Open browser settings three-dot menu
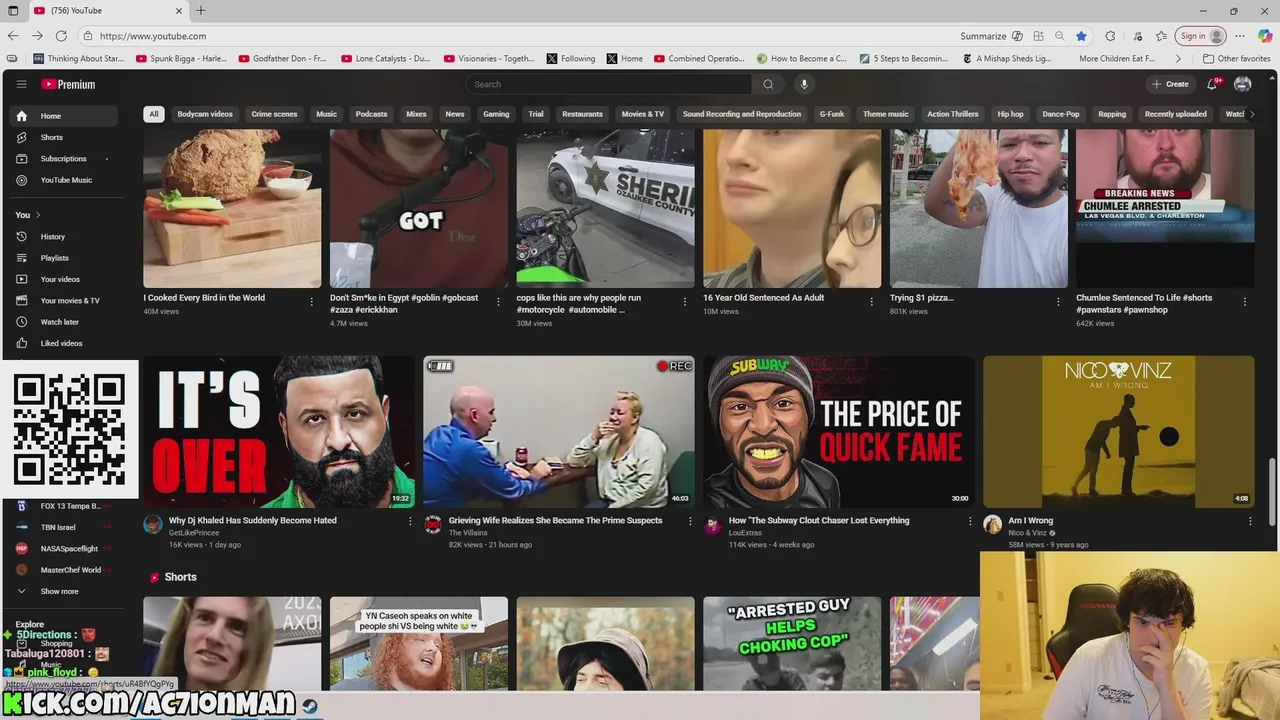The width and height of the screenshot is (1280, 720). [x=1240, y=36]
